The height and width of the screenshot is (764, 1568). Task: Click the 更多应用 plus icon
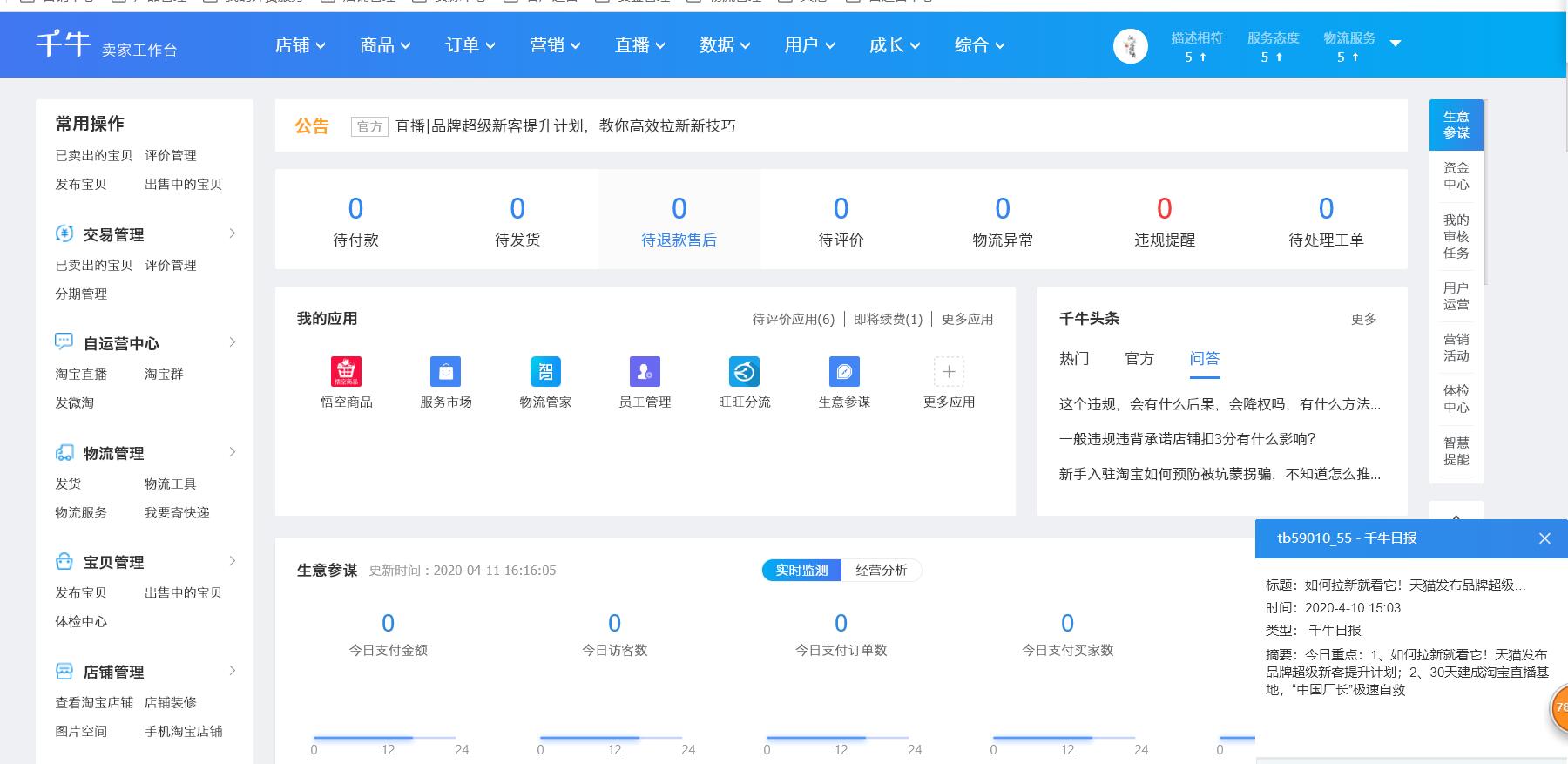click(949, 372)
